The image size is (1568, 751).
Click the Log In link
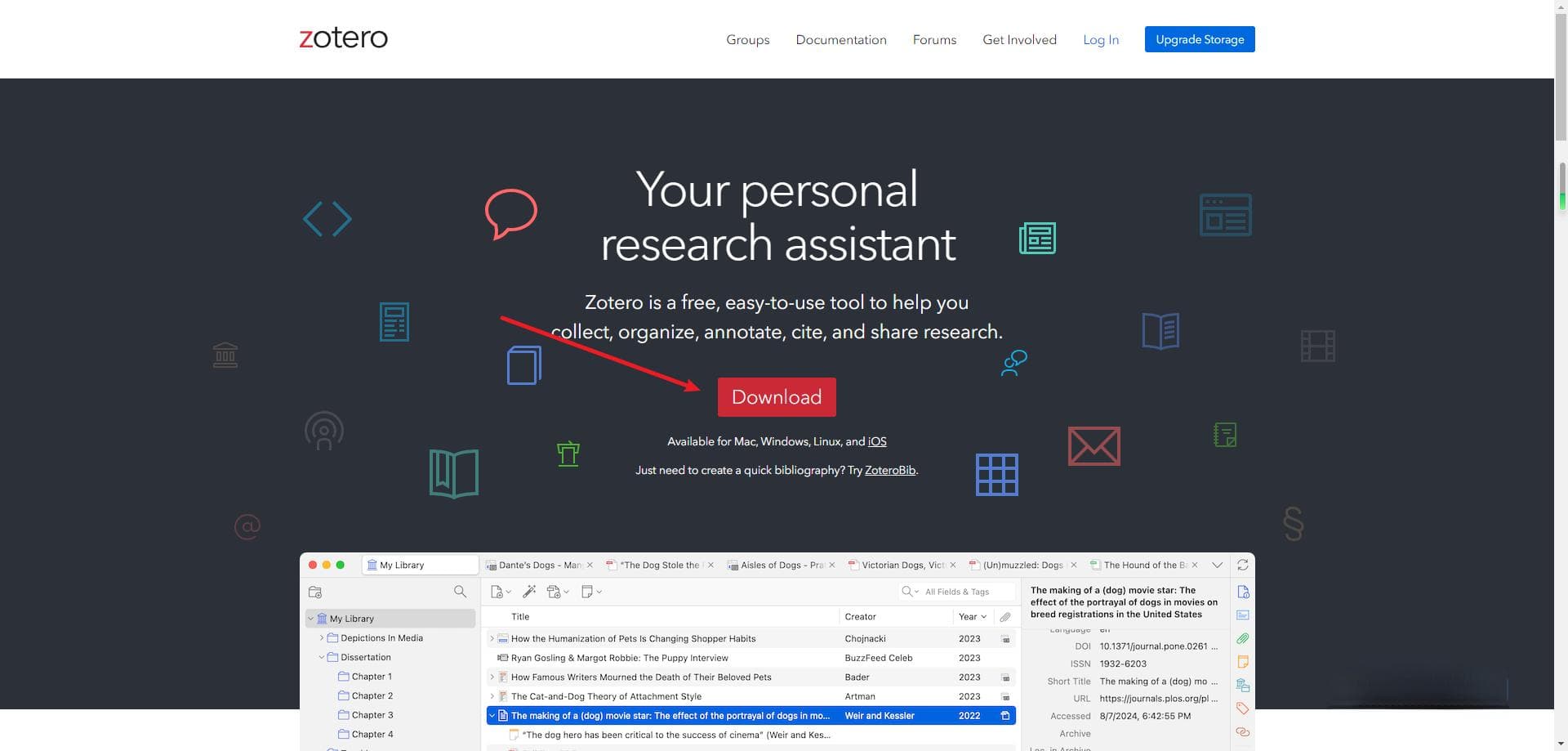[1100, 39]
